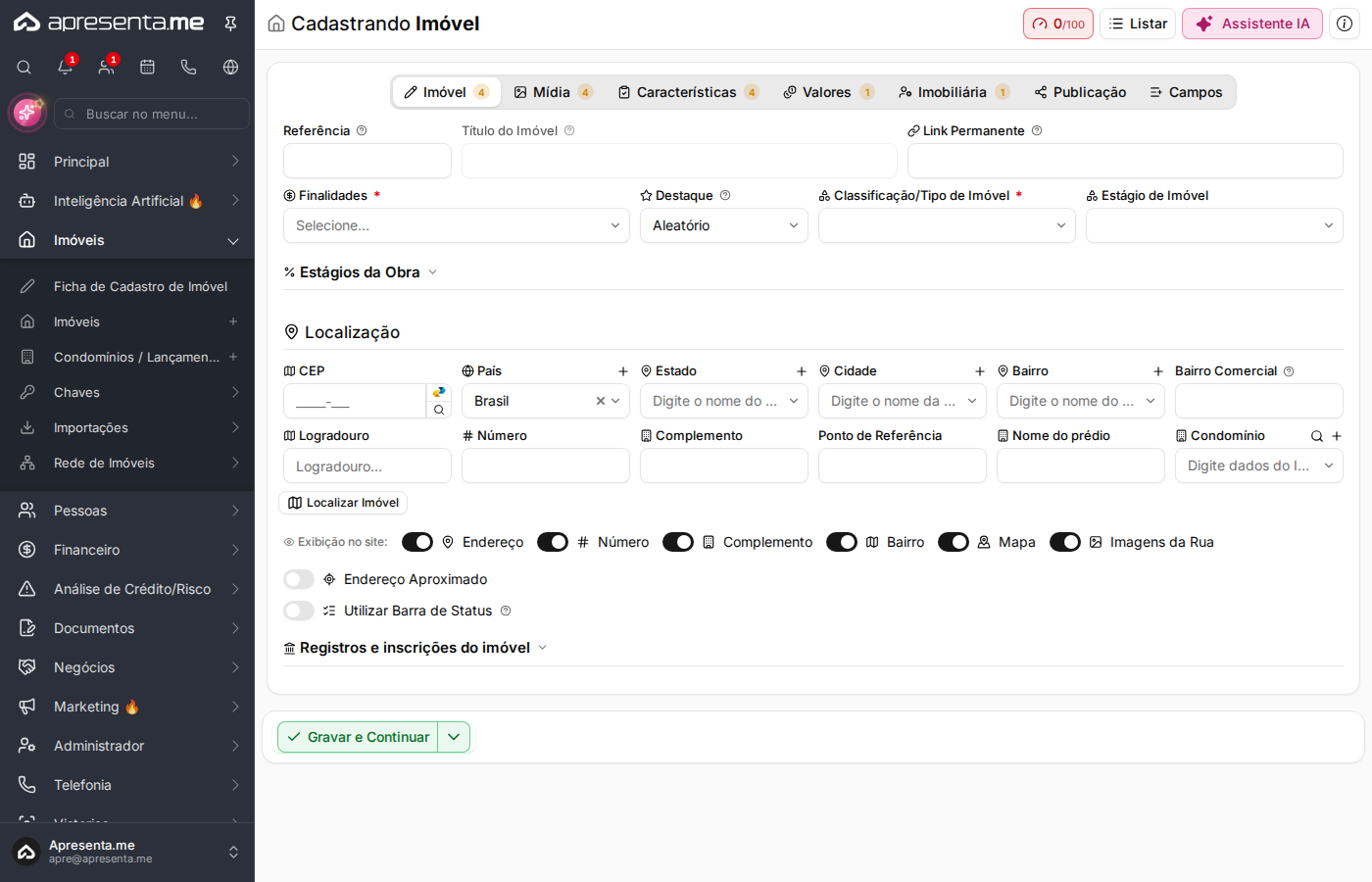Click the pin icon beside apresenta.me logo
The height and width of the screenshot is (882, 1372).
tap(230, 24)
